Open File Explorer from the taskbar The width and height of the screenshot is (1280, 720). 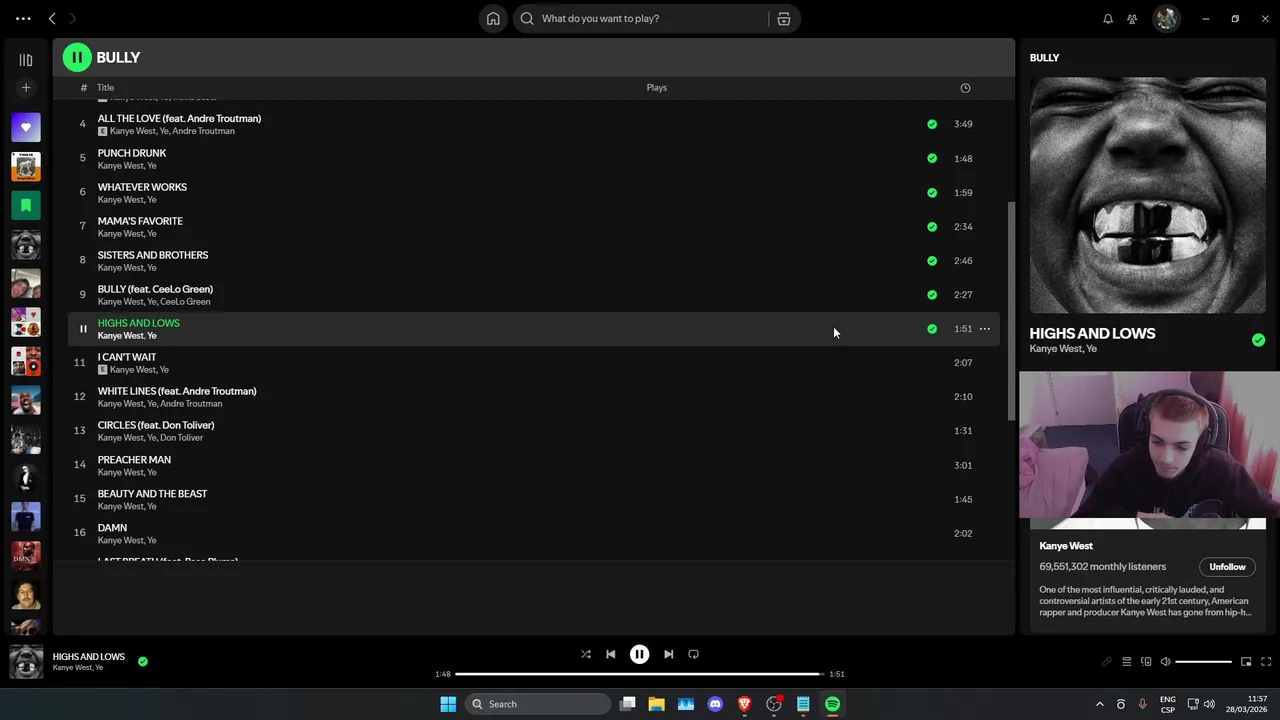click(656, 704)
